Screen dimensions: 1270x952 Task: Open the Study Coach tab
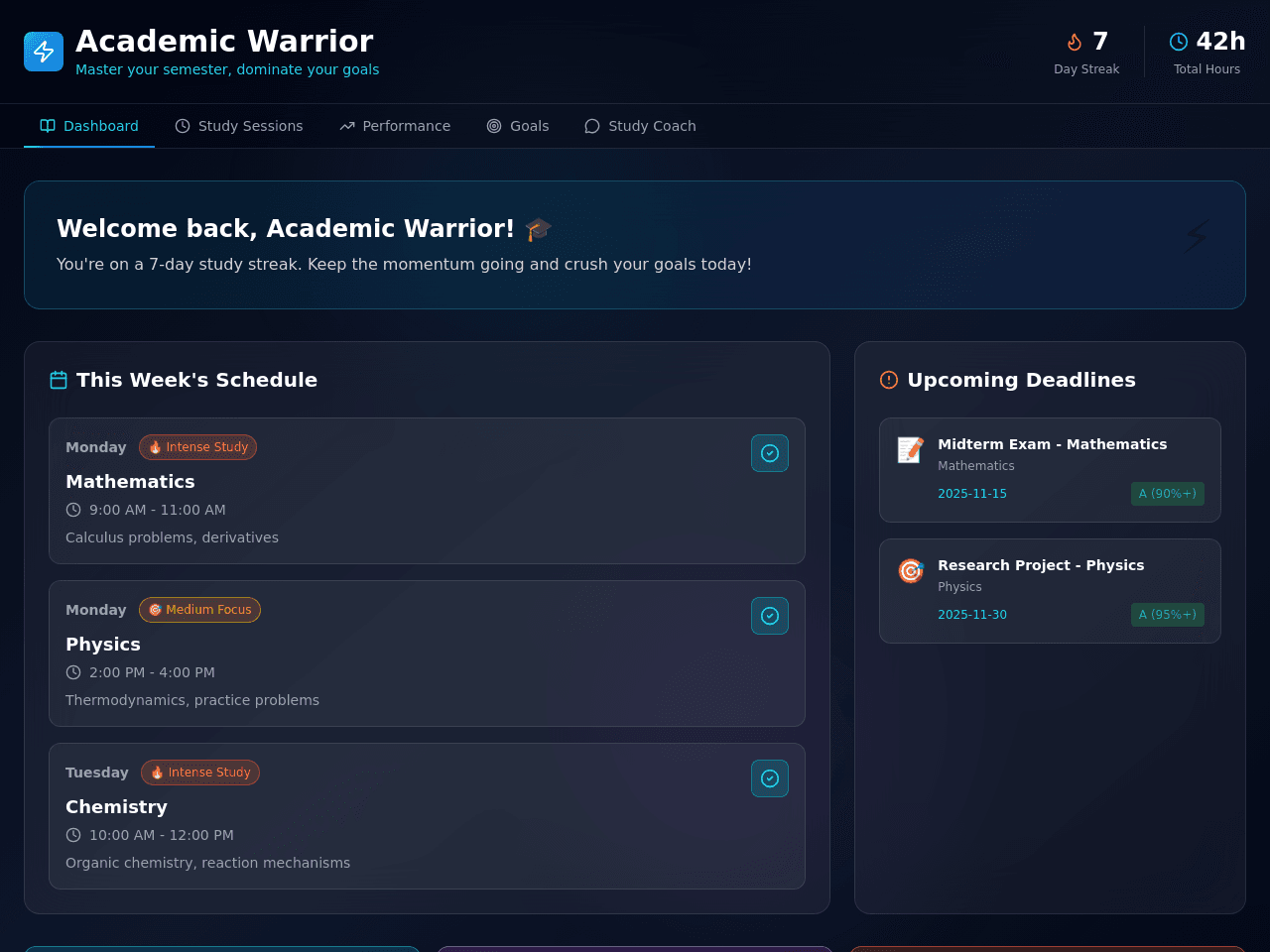[x=641, y=126]
